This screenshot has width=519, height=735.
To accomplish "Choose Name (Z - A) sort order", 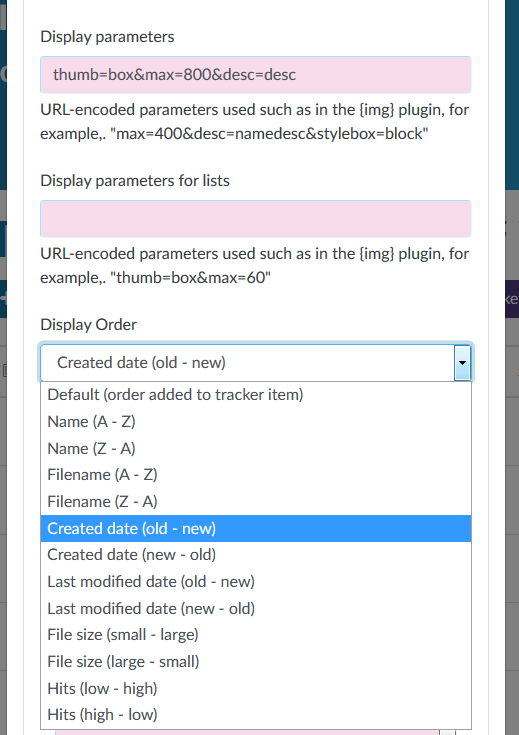I will click(x=256, y=449).
